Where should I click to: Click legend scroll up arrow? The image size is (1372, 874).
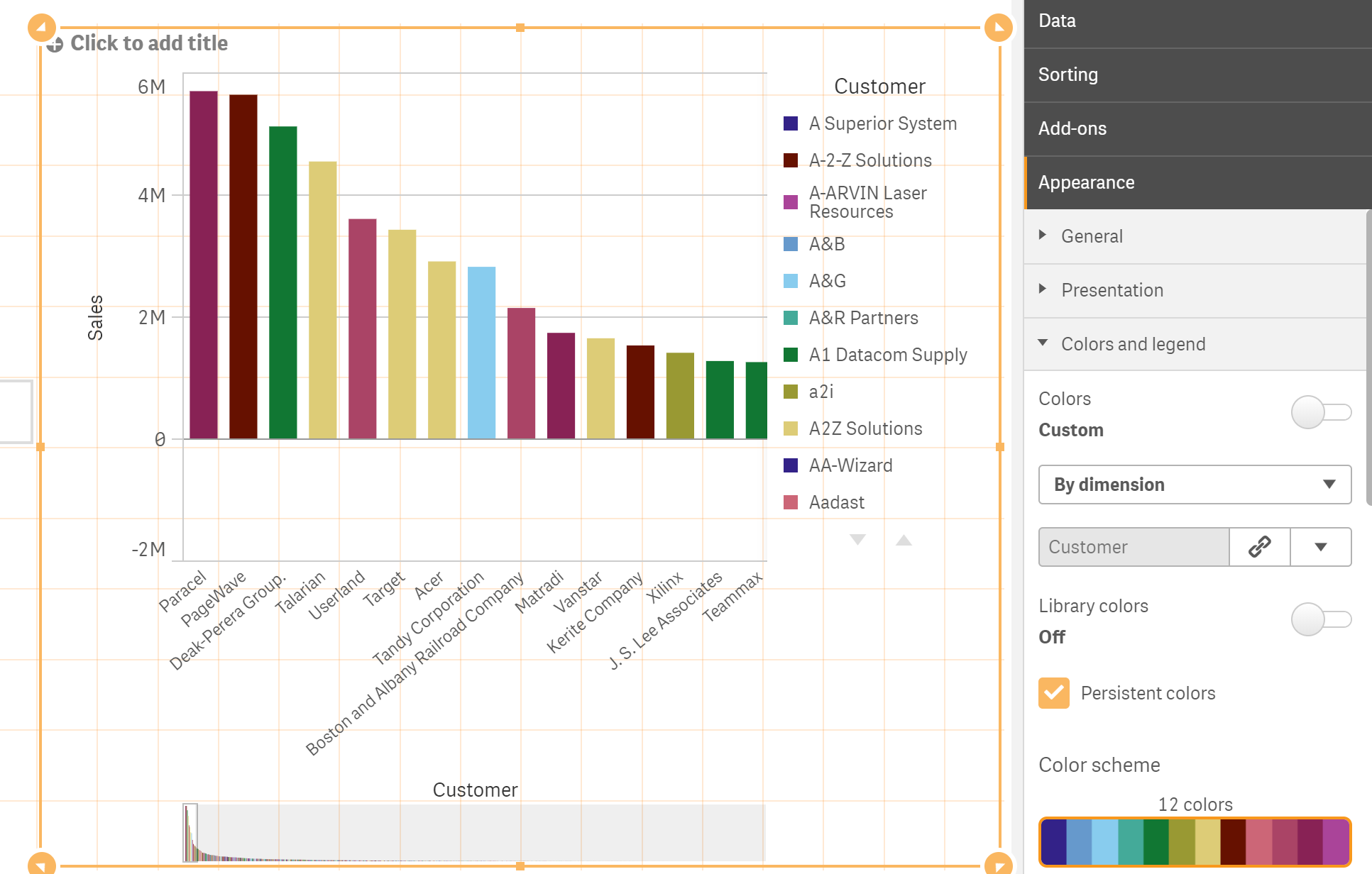[x=904, y=540]
